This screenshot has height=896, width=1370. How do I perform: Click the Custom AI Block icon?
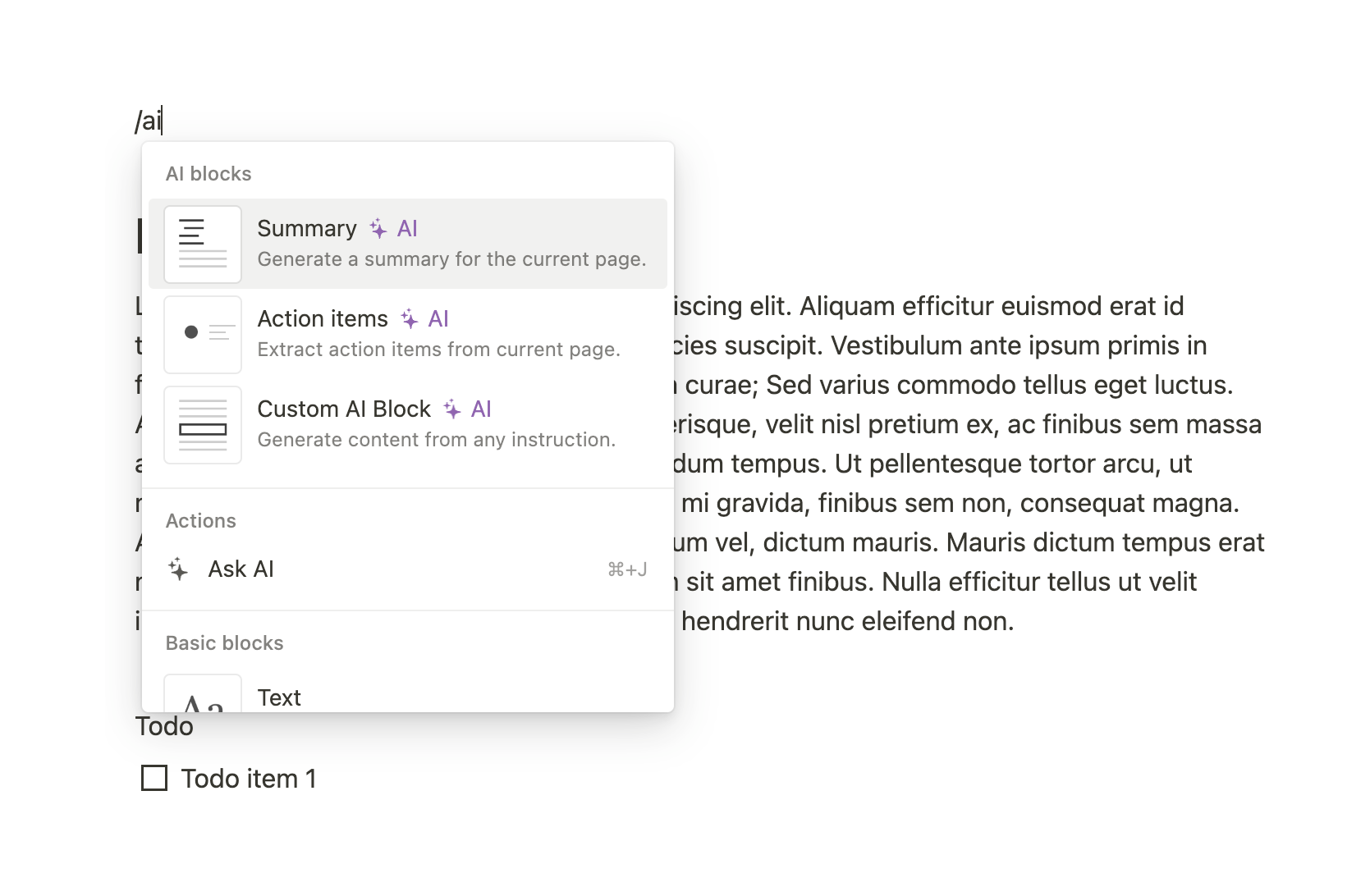pos(202,424)
